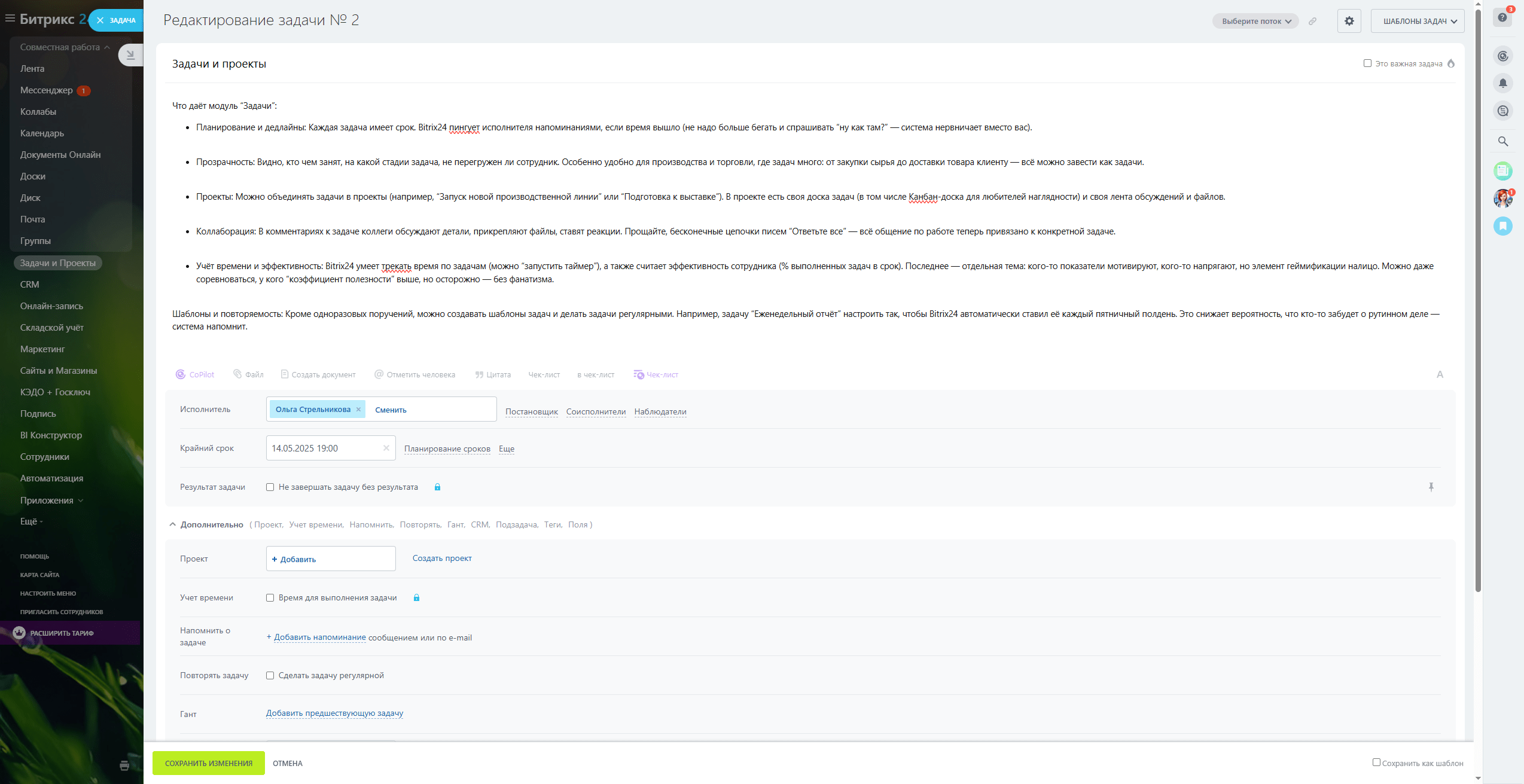Open Диск in sidebar

[x=30, y=198]
